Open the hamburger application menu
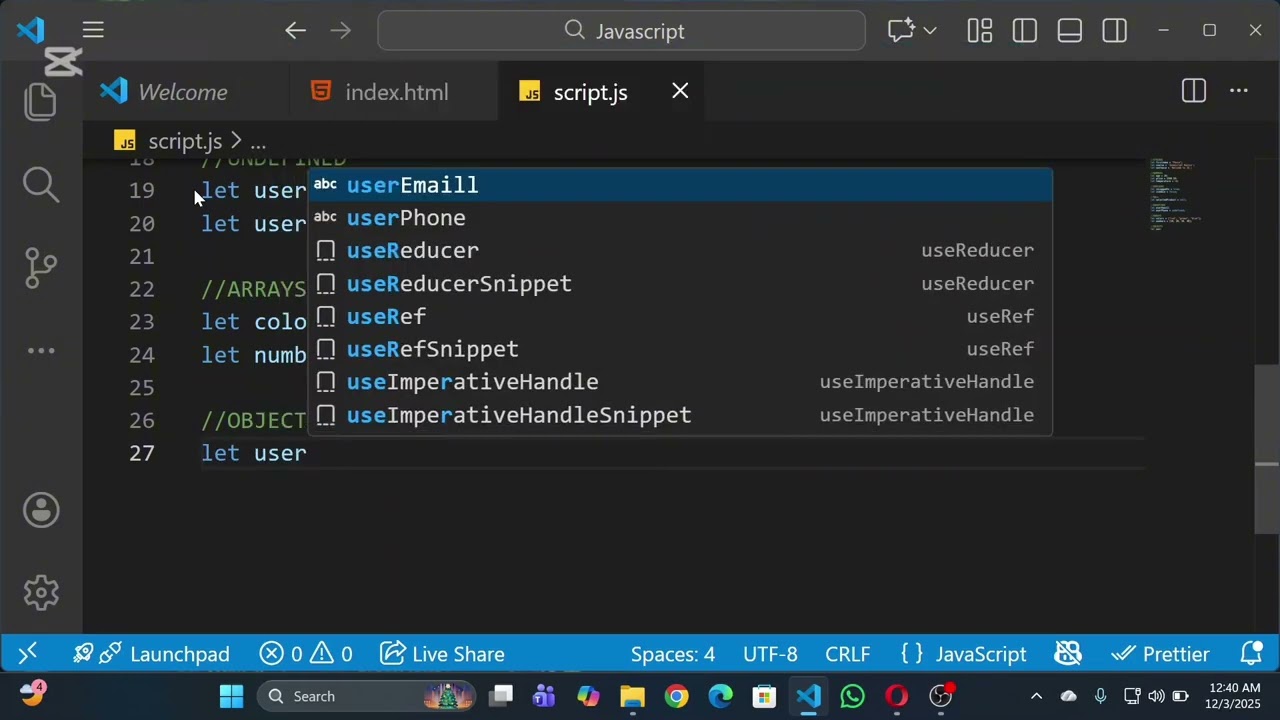The image size is (1280, 720). pyautogui.click(x=93, y=31)
